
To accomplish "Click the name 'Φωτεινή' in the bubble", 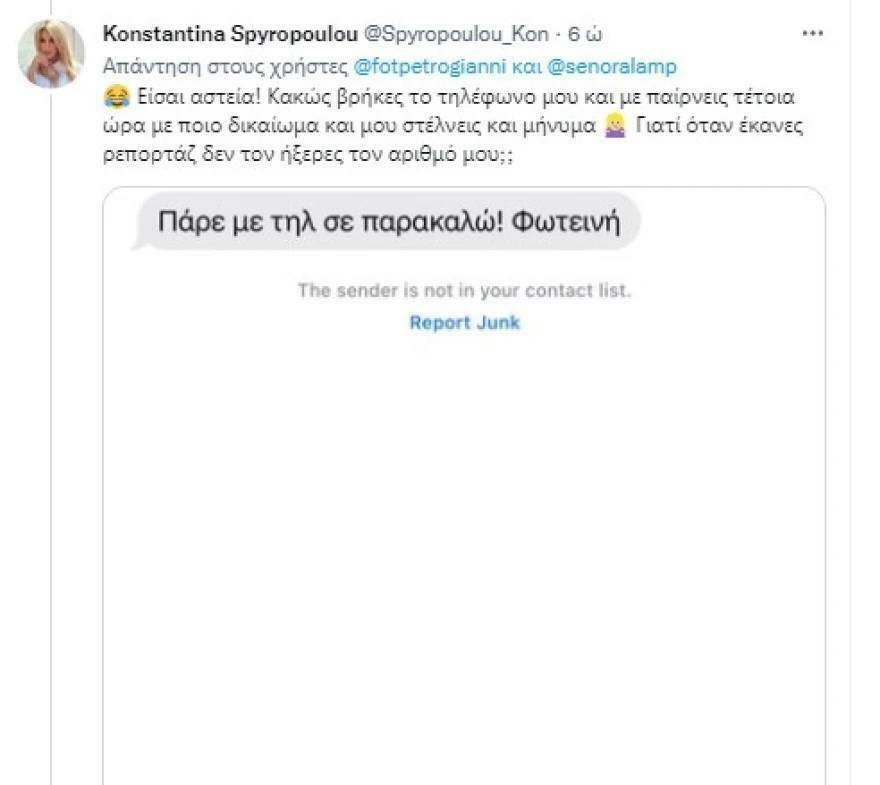I will point(566,222).
